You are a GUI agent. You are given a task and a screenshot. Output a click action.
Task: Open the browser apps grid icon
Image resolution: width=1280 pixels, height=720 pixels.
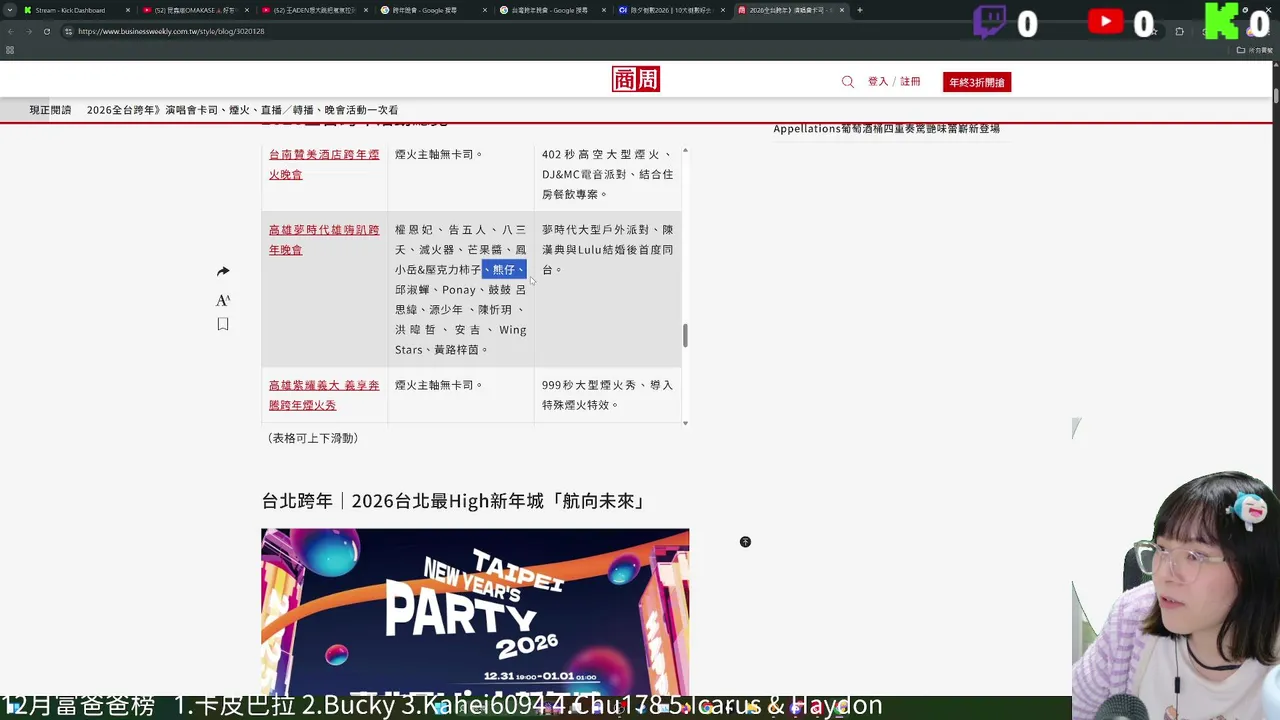click(x=10, y=50)
